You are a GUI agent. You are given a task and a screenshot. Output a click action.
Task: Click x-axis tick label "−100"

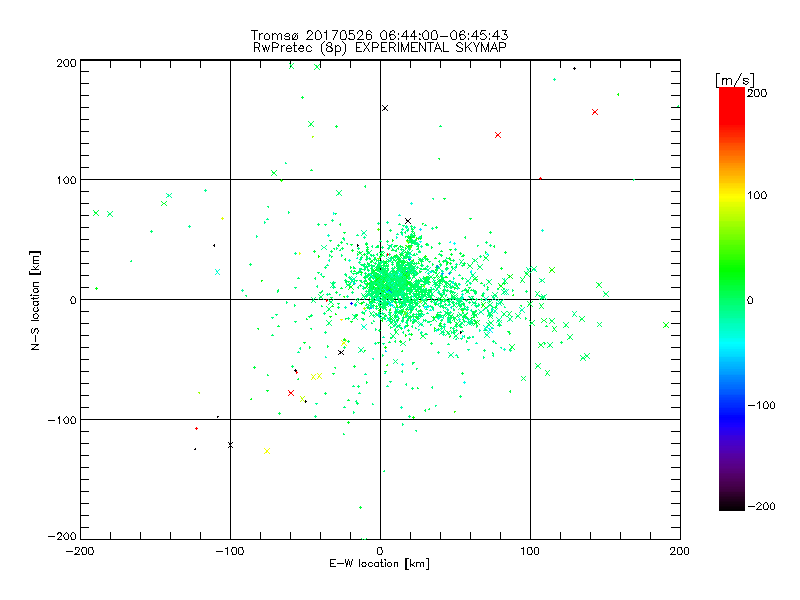click(230, 551)
